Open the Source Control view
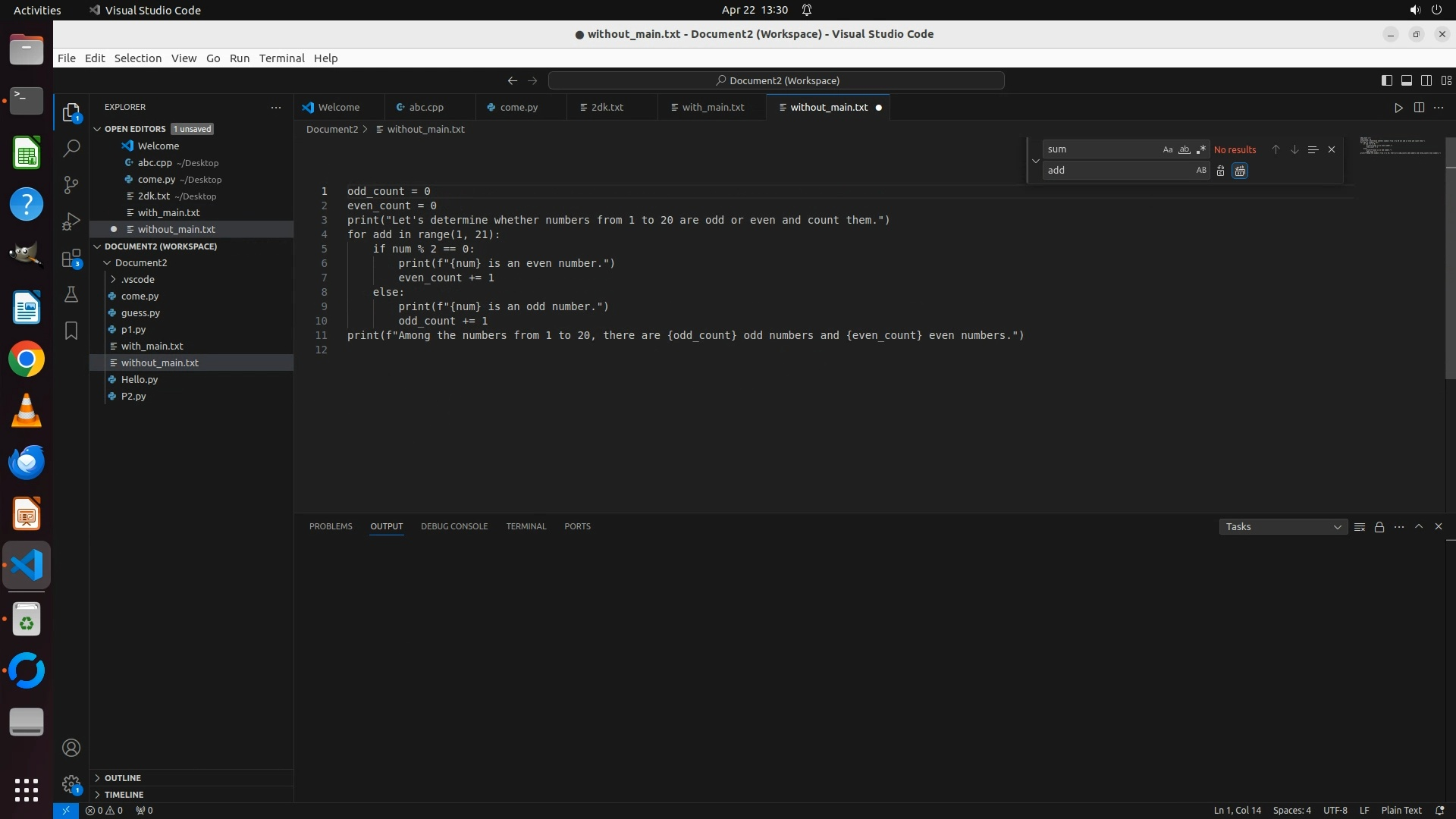 click(71, 185)
